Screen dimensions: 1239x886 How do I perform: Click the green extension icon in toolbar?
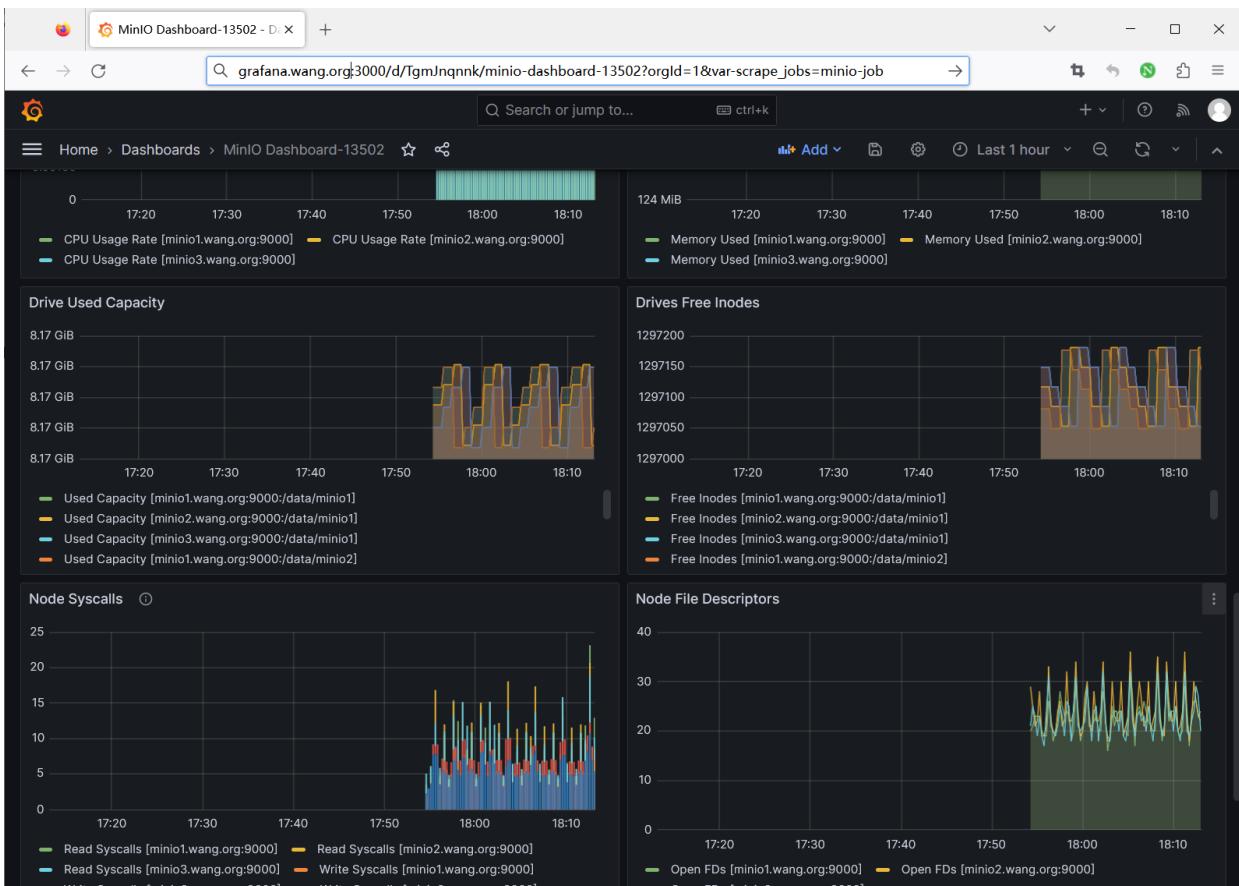[1150, 70]
